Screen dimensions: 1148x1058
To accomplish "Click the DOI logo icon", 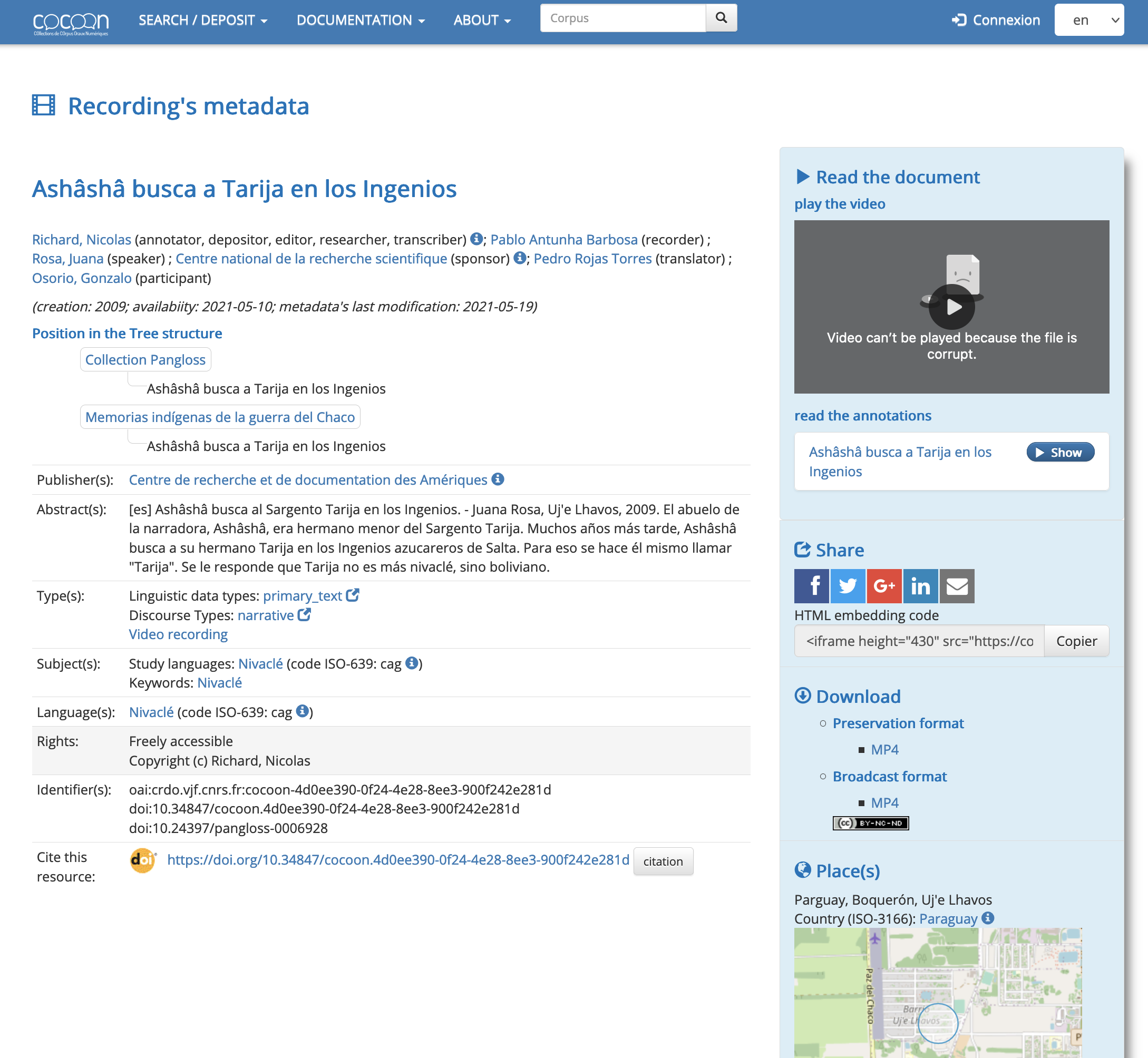I will point(143,860).
